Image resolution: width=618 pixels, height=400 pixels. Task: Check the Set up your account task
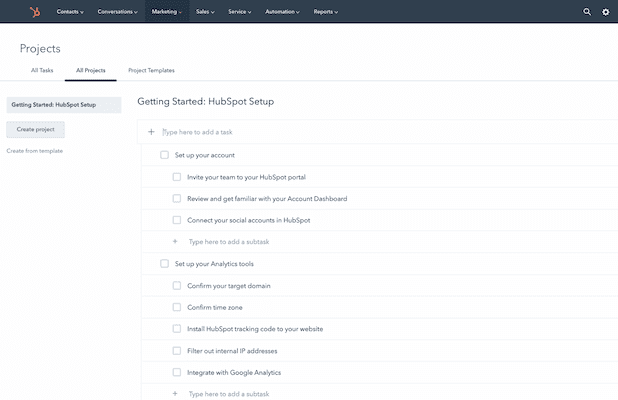coord(164,155)
